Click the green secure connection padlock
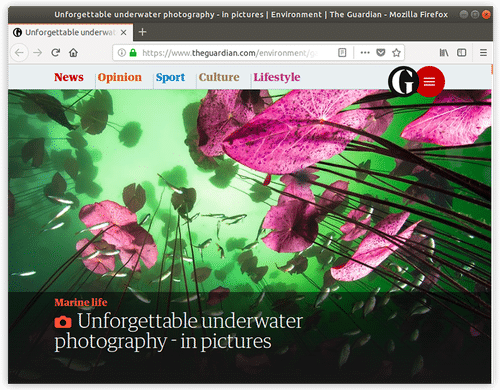Screen dimensions: 500x390 coord(133,53)
